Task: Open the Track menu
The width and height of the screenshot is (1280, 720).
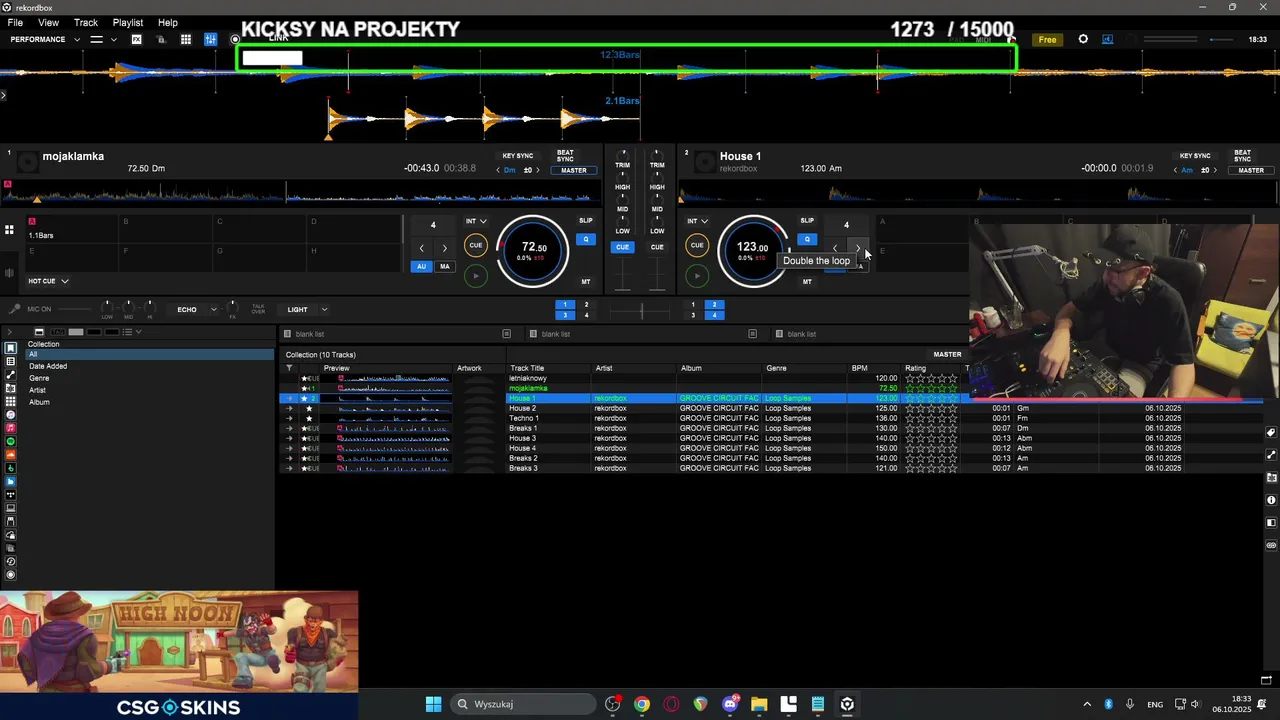Action: (x=86, y=22)
